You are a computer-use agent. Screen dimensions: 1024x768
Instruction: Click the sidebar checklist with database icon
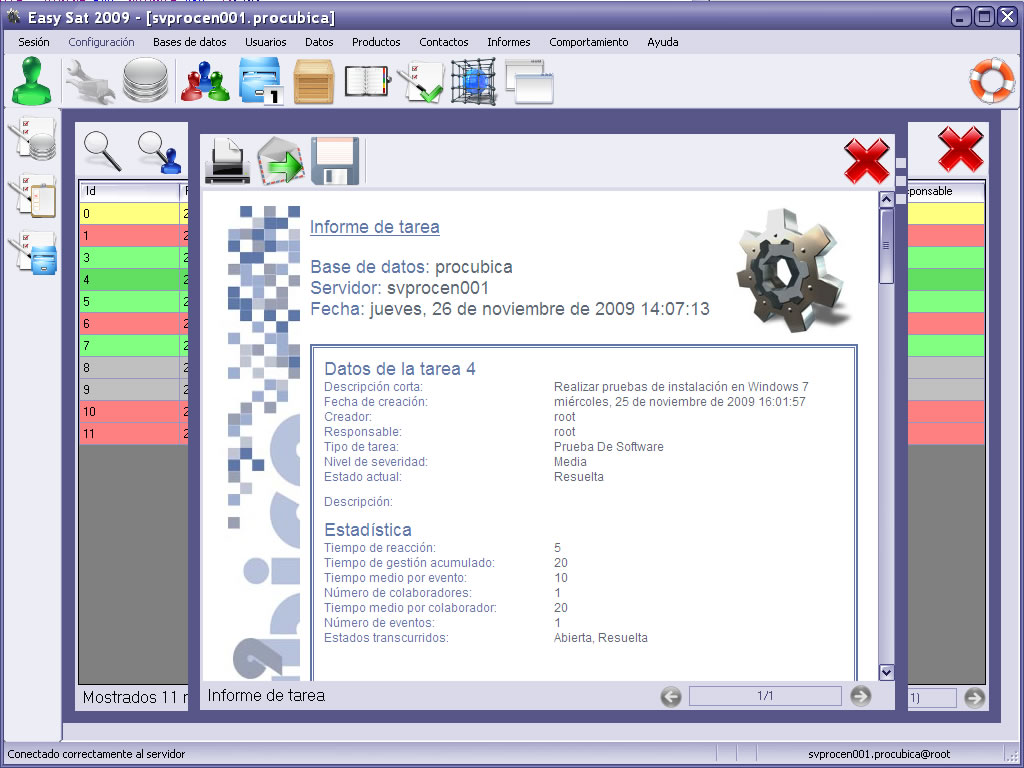point(32,138)
